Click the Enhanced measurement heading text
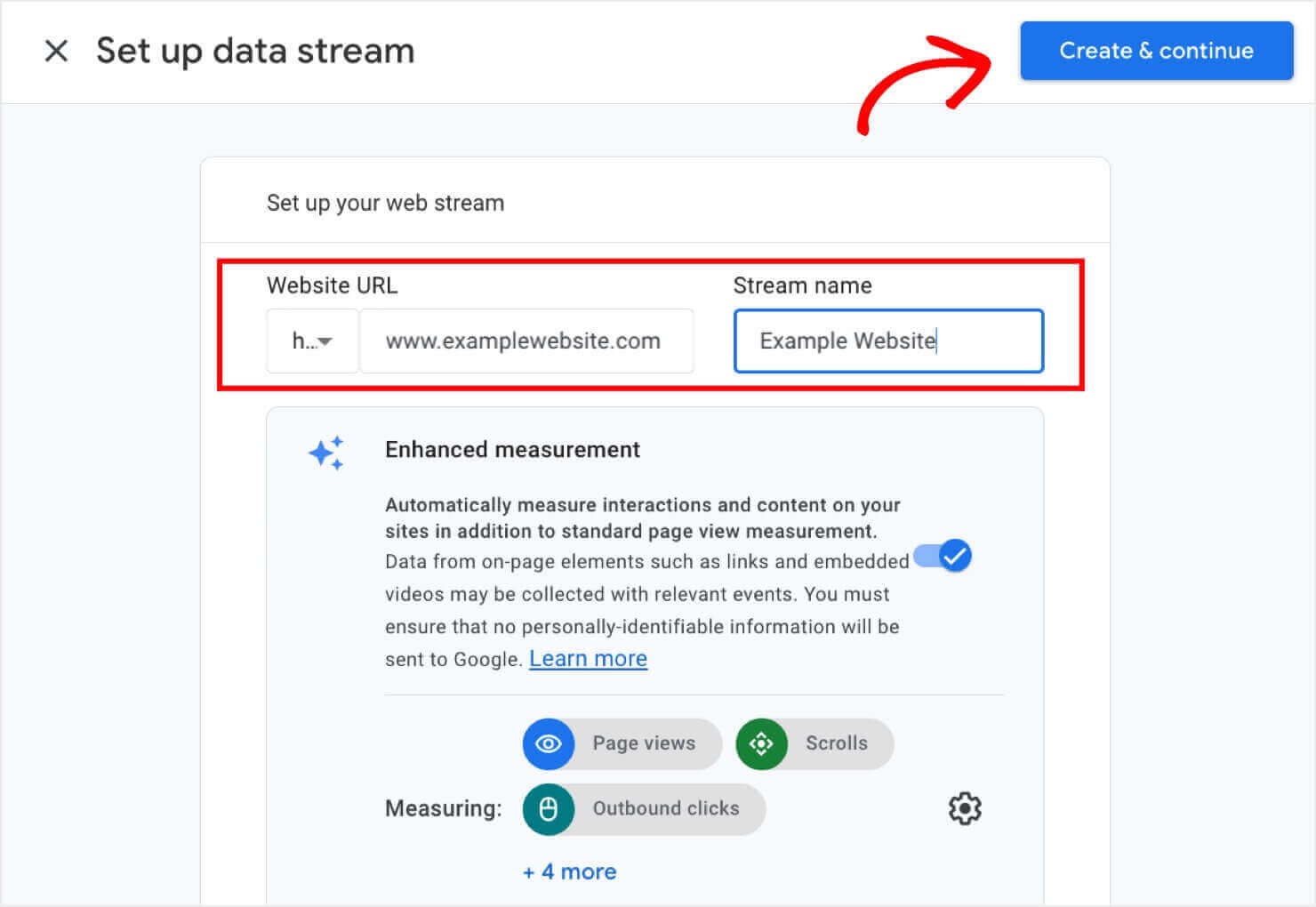This screenshot has width=1316, height=907. (512, 450)
